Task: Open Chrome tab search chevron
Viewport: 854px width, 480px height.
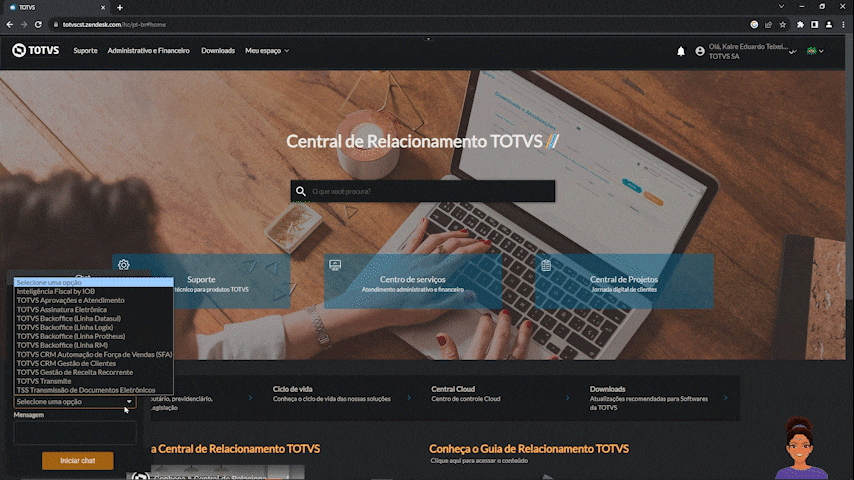Action: pos(782,7)
